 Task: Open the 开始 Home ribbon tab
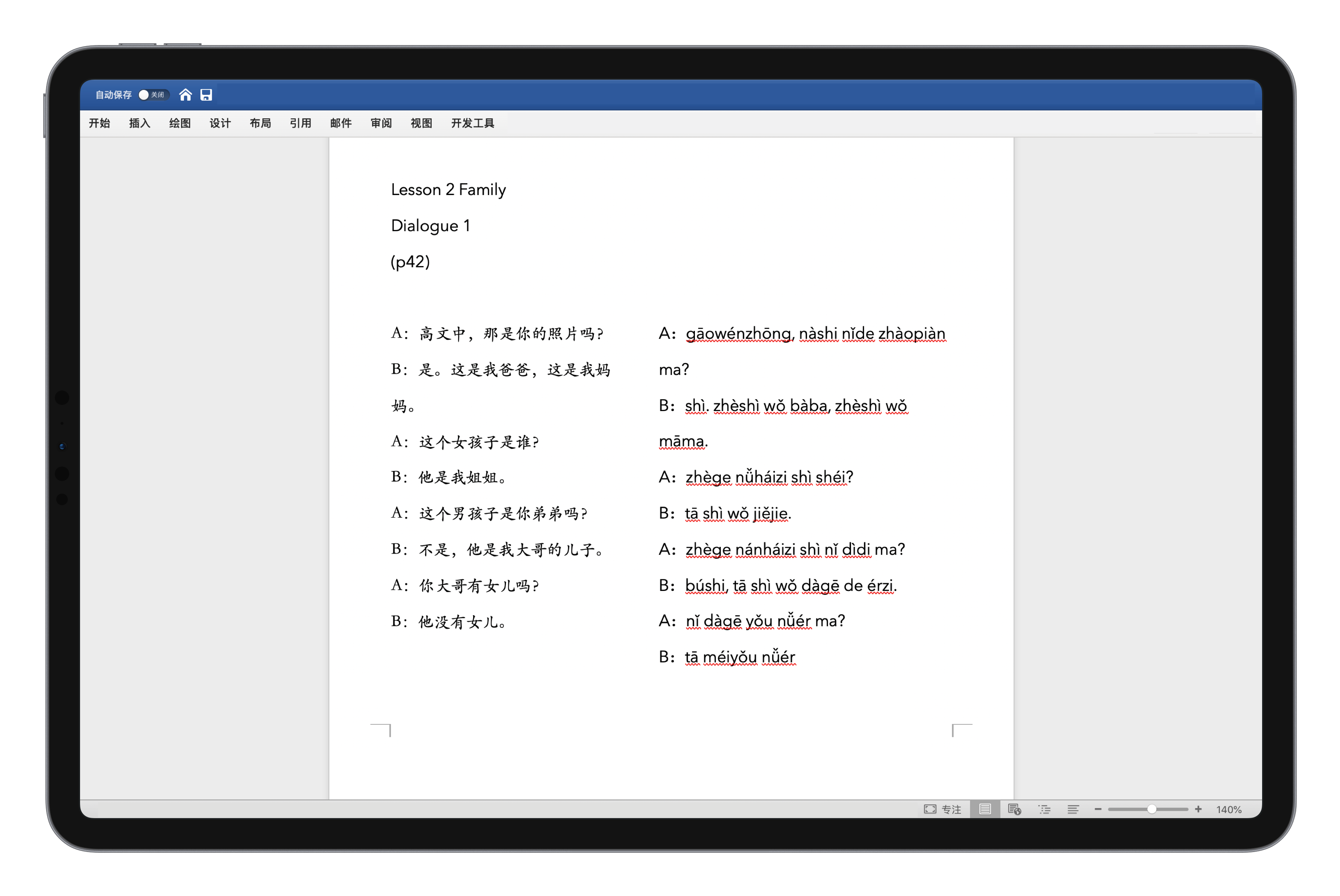pyautogui.click(x=100, y=123)
